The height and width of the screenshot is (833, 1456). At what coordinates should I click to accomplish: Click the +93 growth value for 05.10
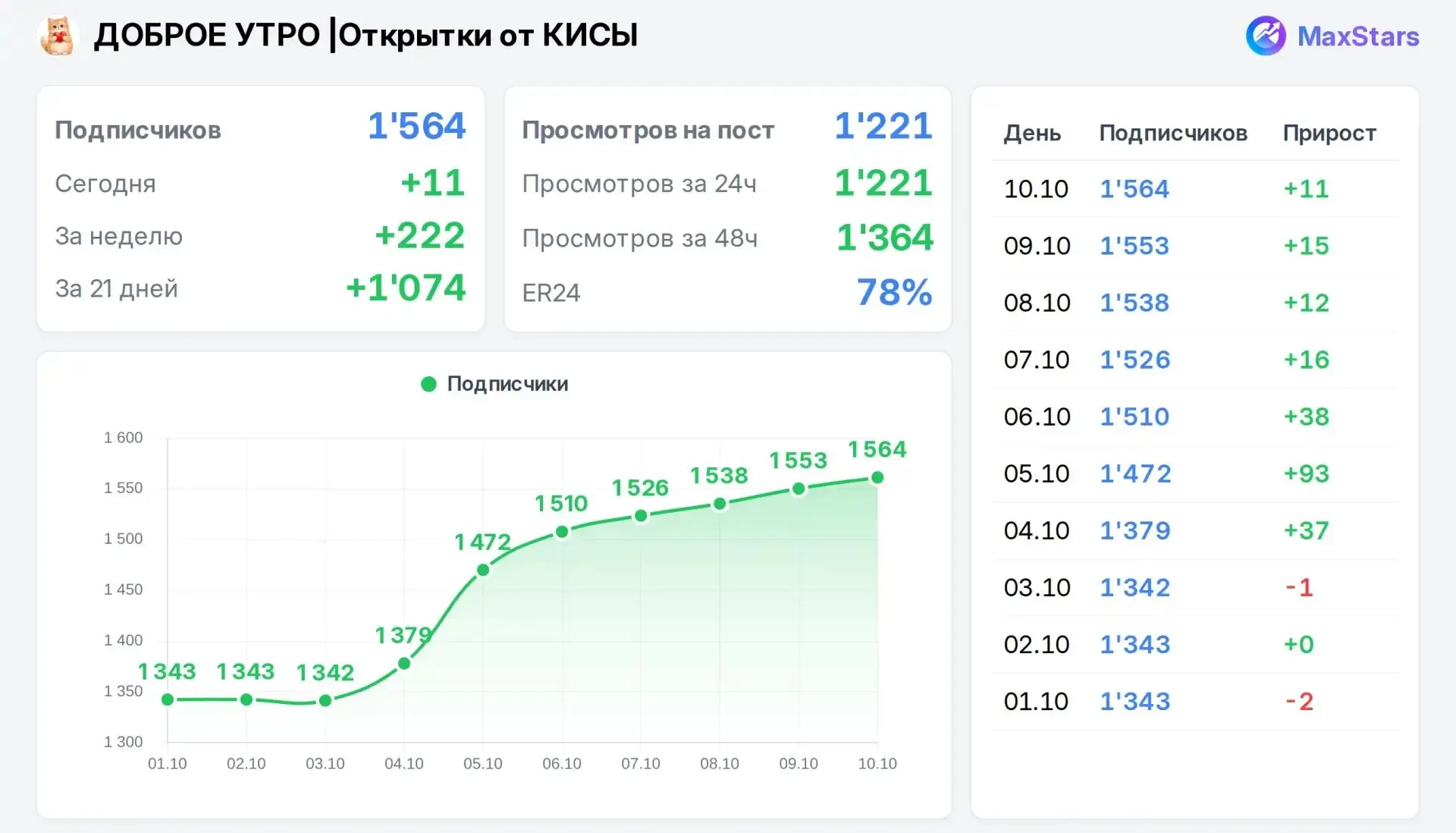pos(1306,473)
